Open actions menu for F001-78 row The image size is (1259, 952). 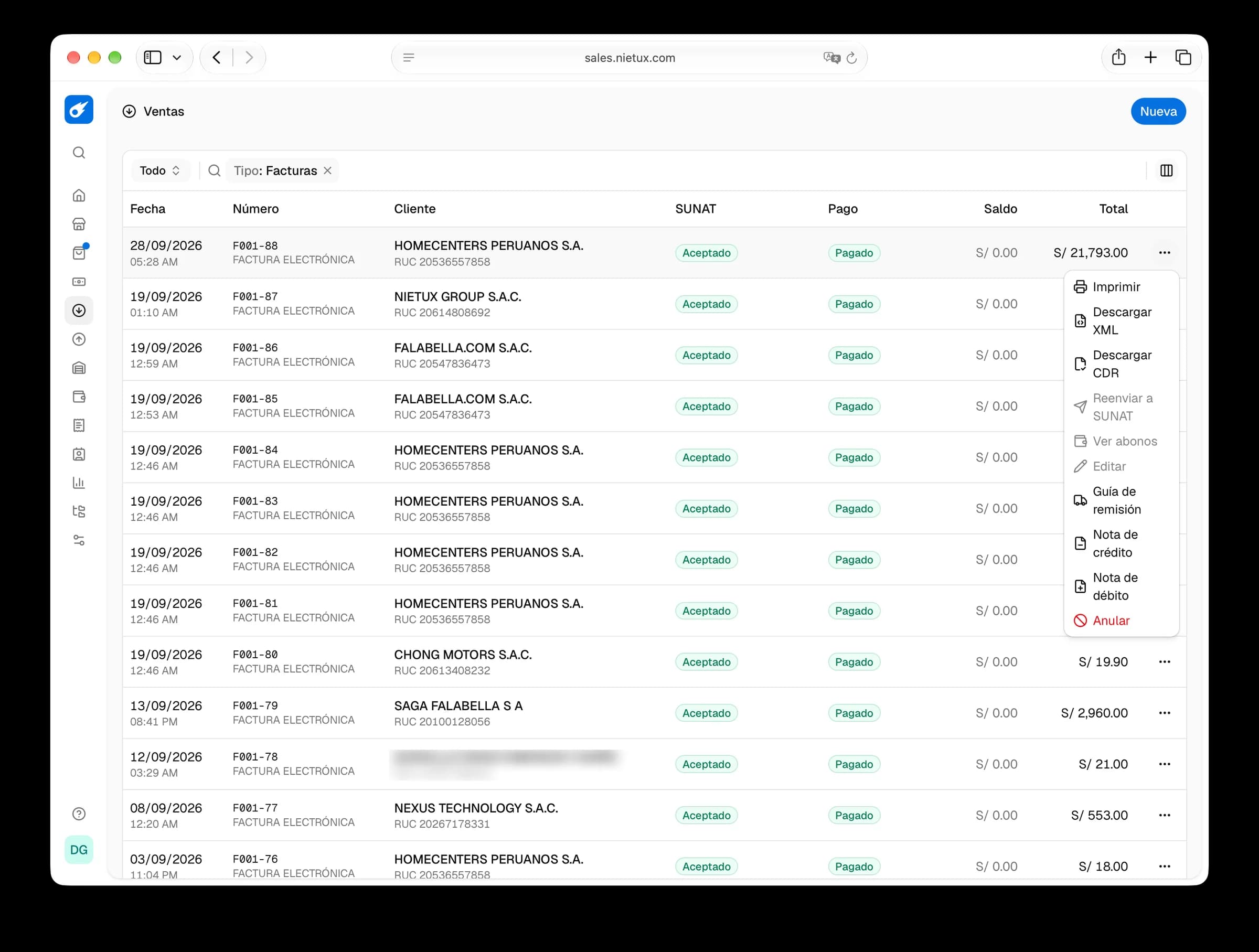coord(1165,764)
